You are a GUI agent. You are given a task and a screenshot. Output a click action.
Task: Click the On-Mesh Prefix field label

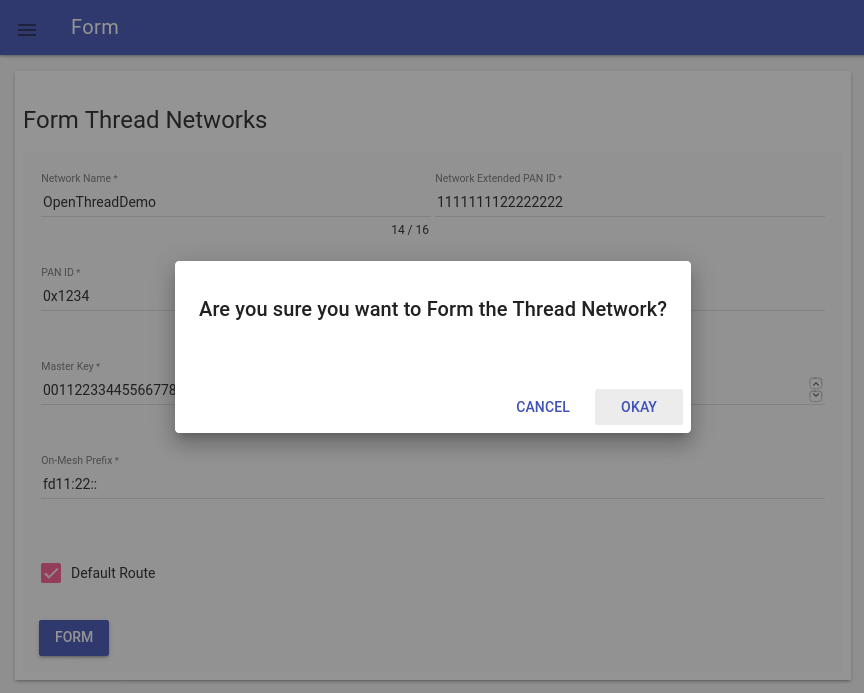pos(80,460)
